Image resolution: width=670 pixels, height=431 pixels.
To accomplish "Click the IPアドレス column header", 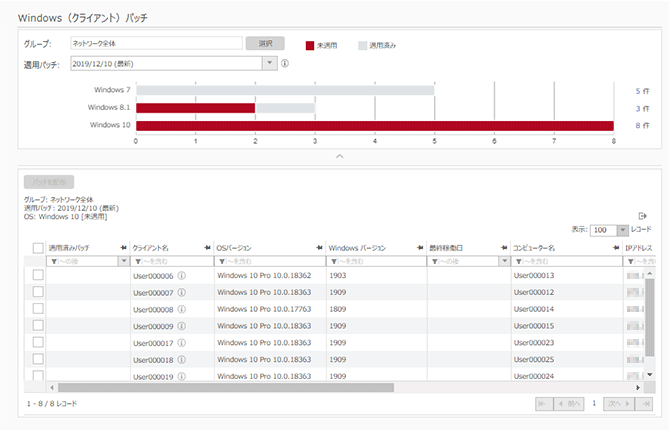I will tap(640, 246).
